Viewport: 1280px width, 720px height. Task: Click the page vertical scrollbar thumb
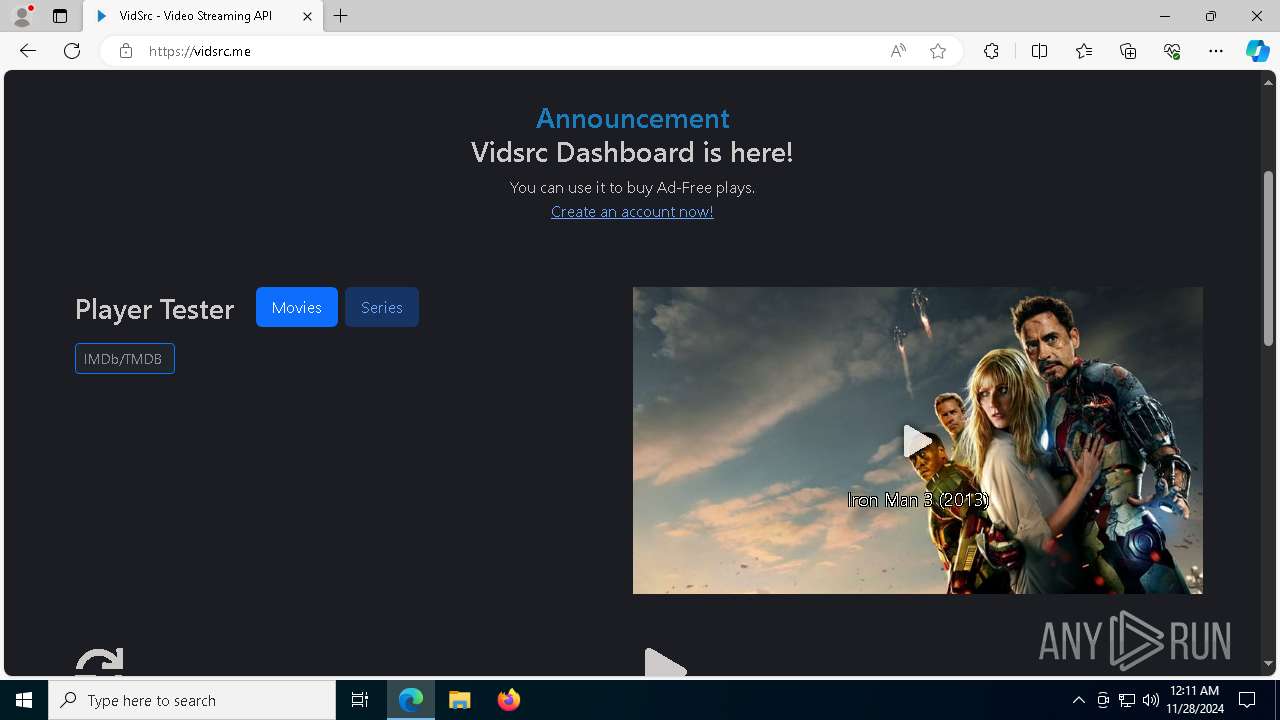(x=1268, y=259)
